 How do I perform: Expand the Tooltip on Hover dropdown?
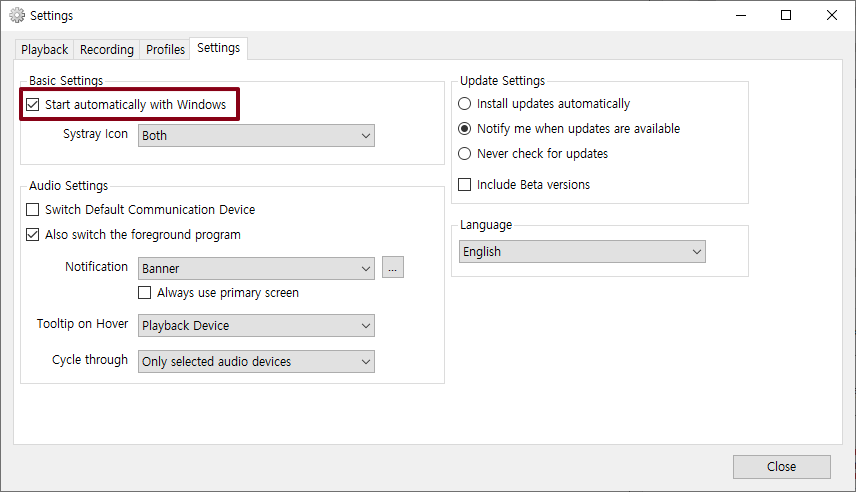[x=256, y=325]
